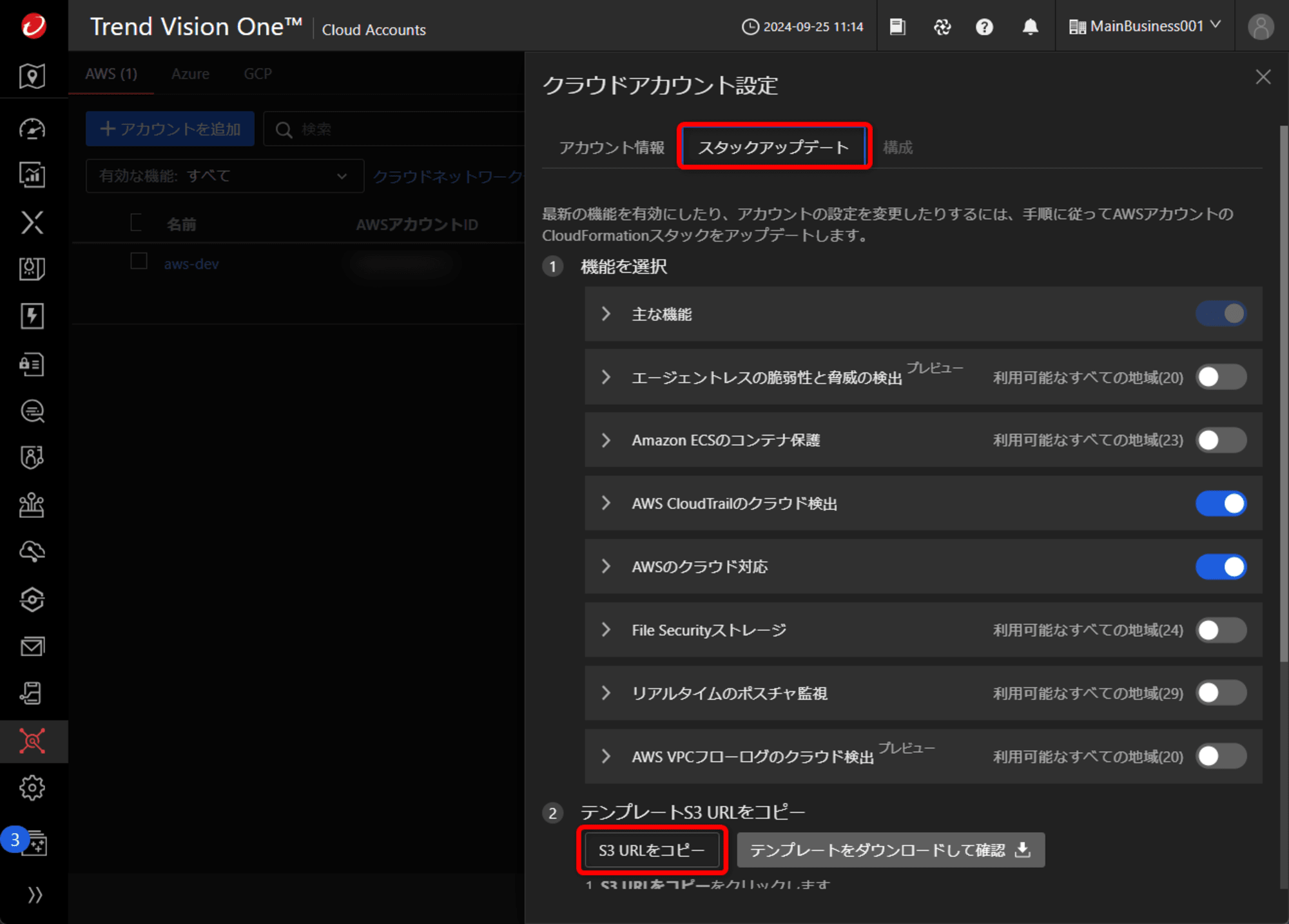This screenshot has height=924, width=1289.
Task: Open the podium people sidebar icon
Action: click(32, 505)
